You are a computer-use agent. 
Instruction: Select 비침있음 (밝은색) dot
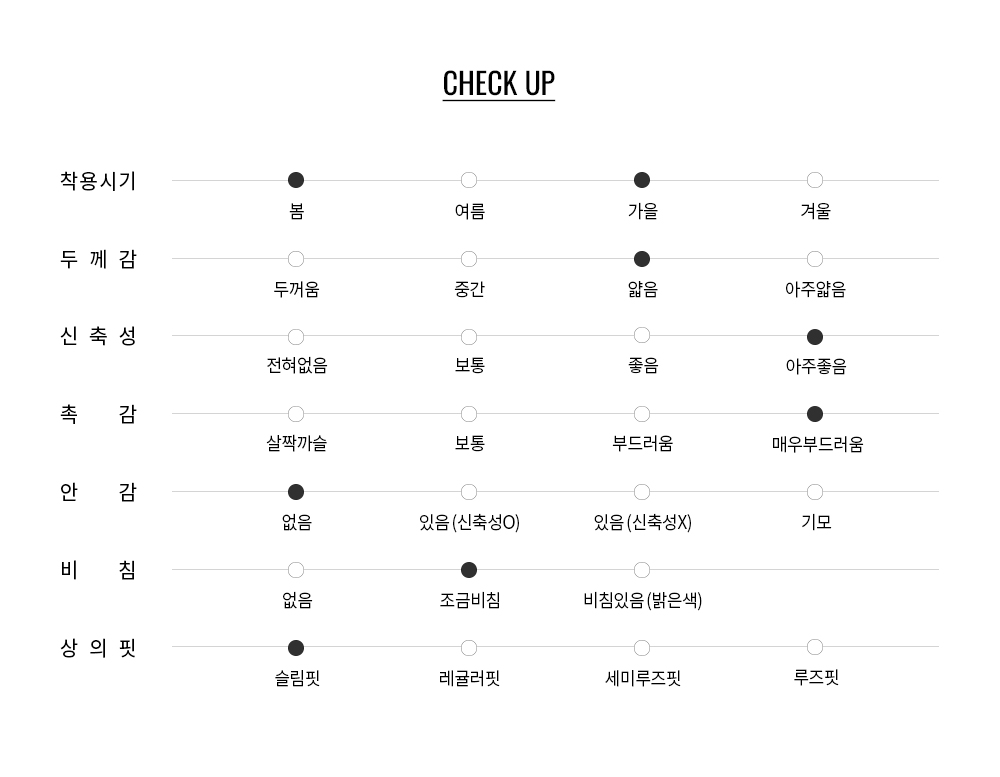click(x=642, y=570)
